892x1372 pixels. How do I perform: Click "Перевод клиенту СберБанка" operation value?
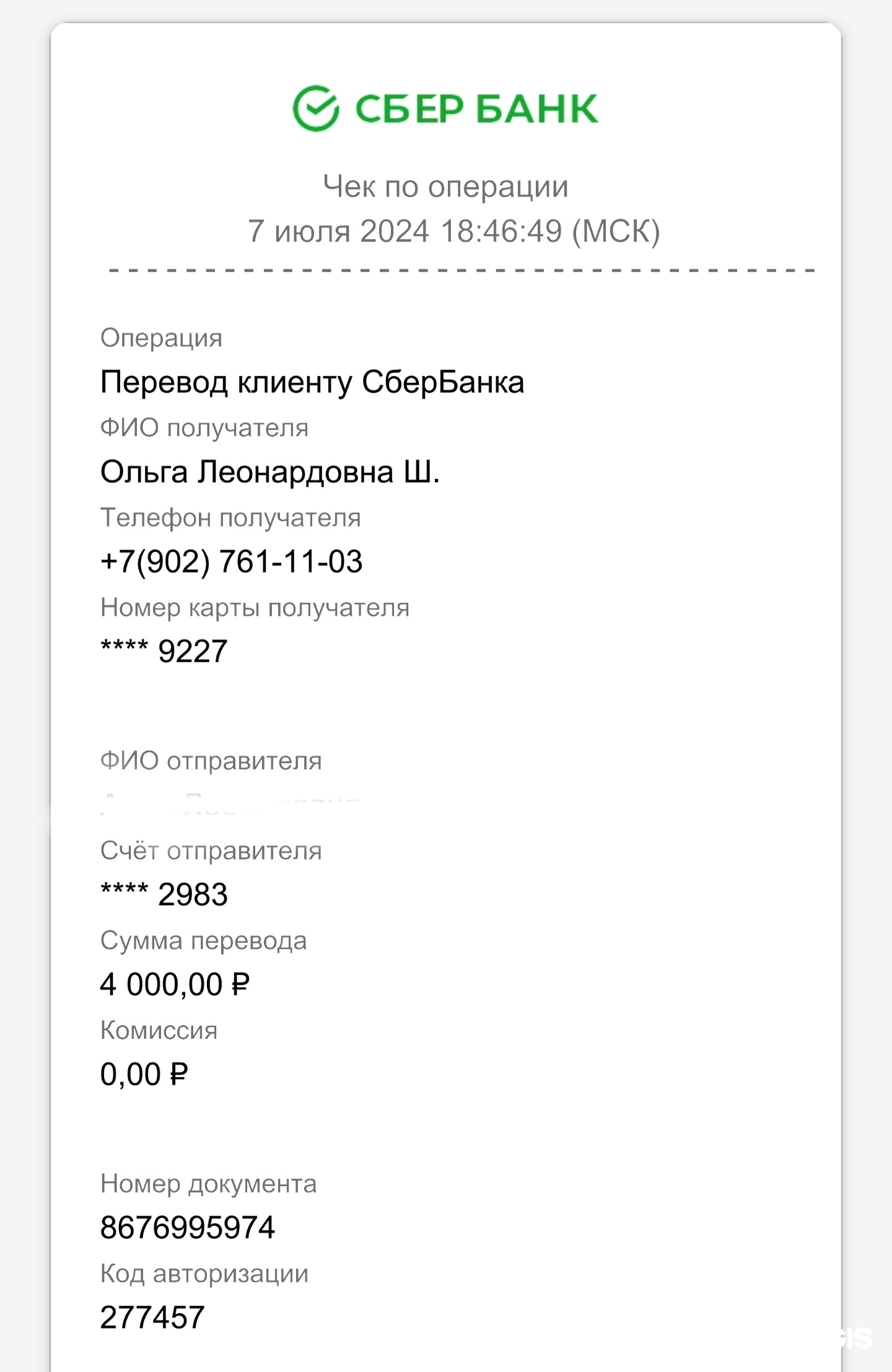[x=312, y=382]
